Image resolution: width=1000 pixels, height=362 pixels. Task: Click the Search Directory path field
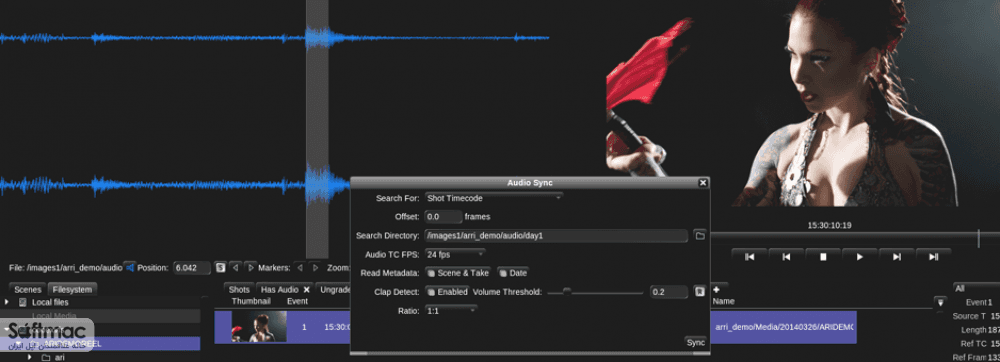[x=556, y=236]
